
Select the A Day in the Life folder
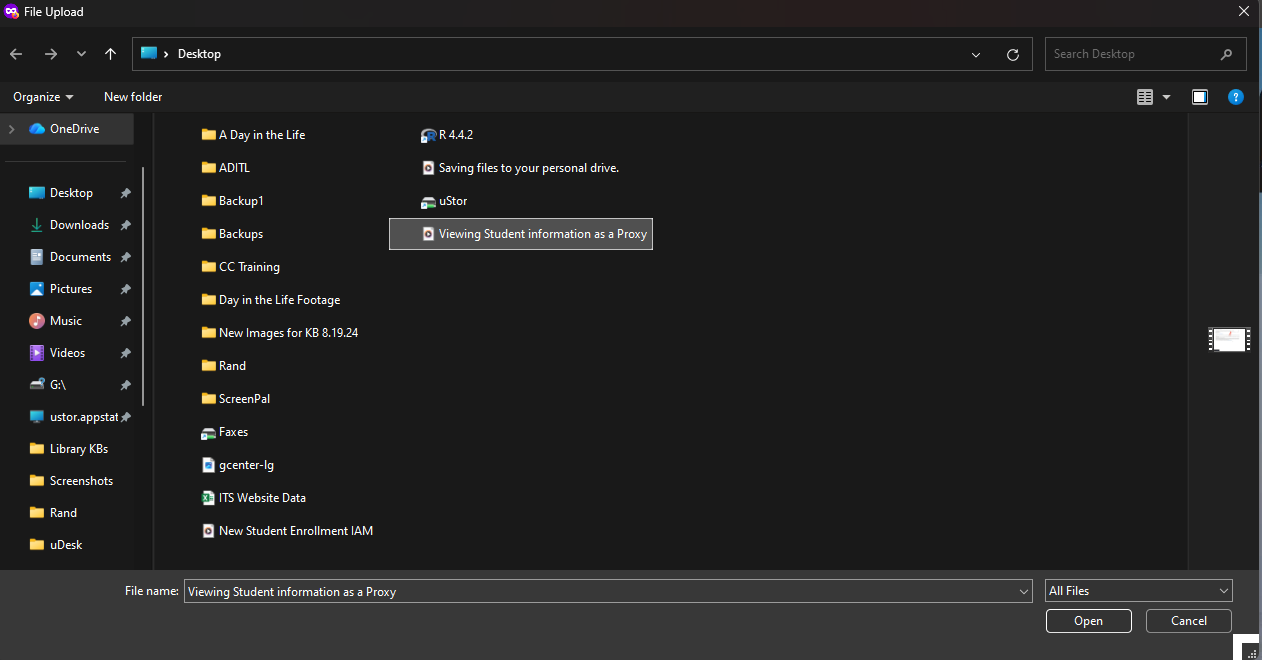(x=254, y=135)
